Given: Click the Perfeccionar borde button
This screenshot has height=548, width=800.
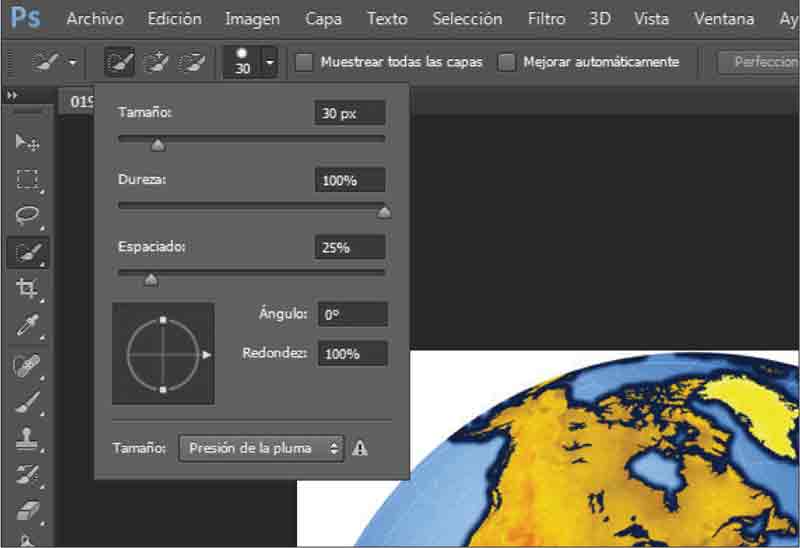Looking at the screenshot, I should click(760, 62).
